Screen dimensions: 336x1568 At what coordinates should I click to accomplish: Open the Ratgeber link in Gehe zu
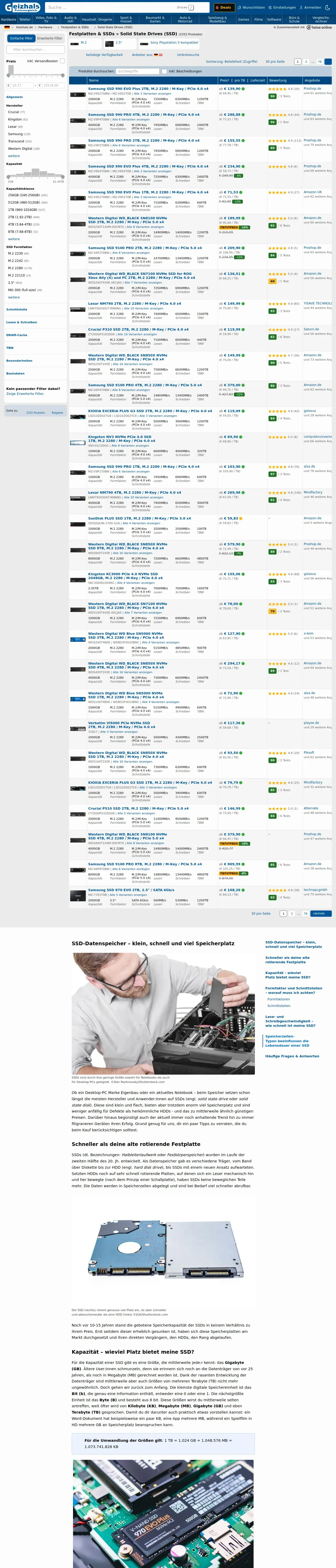[57, 413]
